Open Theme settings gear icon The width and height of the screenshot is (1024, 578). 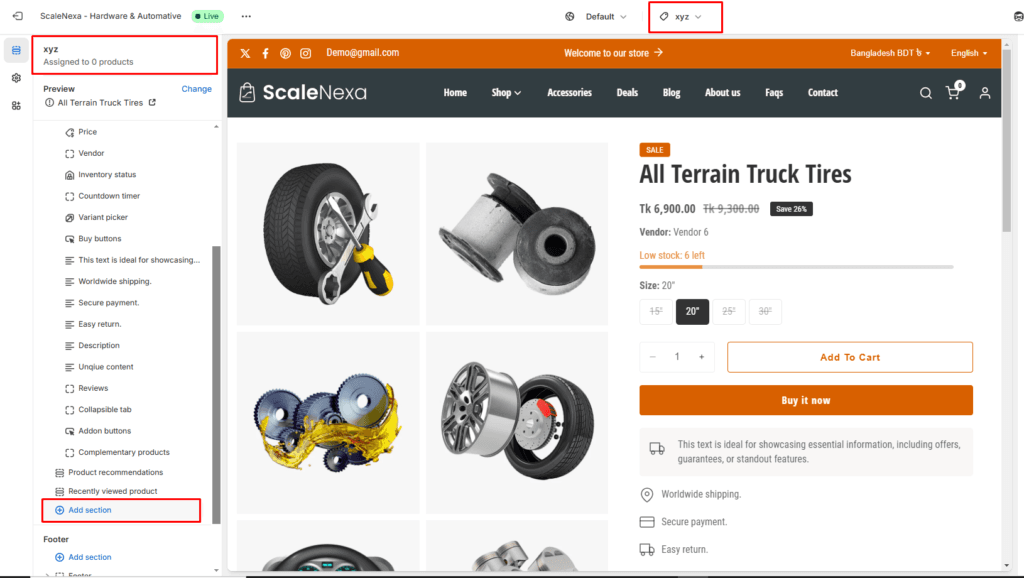pyautogui.click(x=16, y=78)
